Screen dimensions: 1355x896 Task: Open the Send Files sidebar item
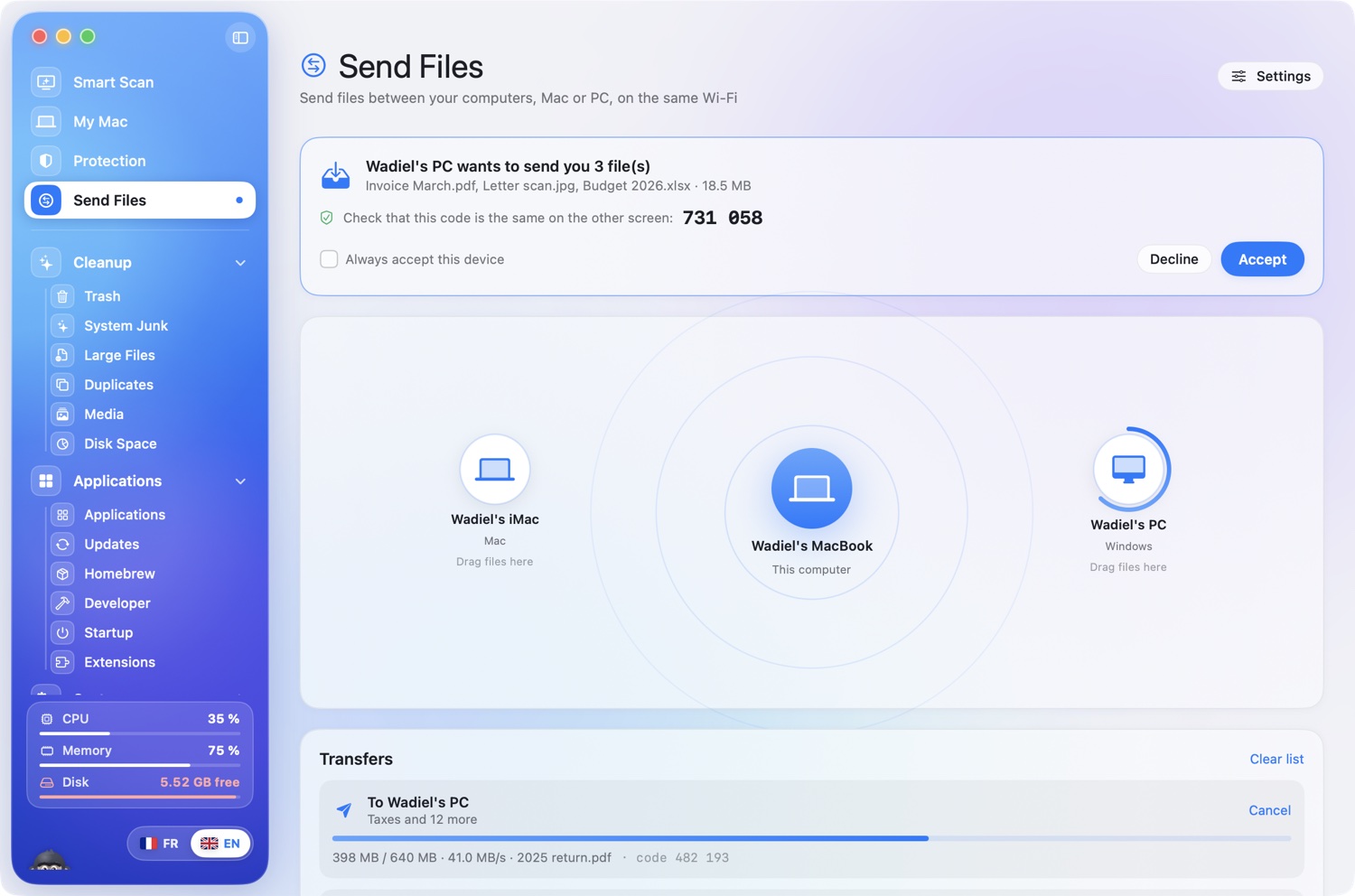click(x=140, y=201)
